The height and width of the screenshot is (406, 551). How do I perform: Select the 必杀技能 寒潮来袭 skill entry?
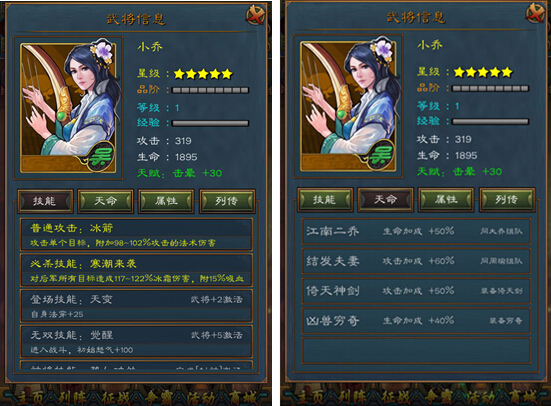tap(136, 270)
